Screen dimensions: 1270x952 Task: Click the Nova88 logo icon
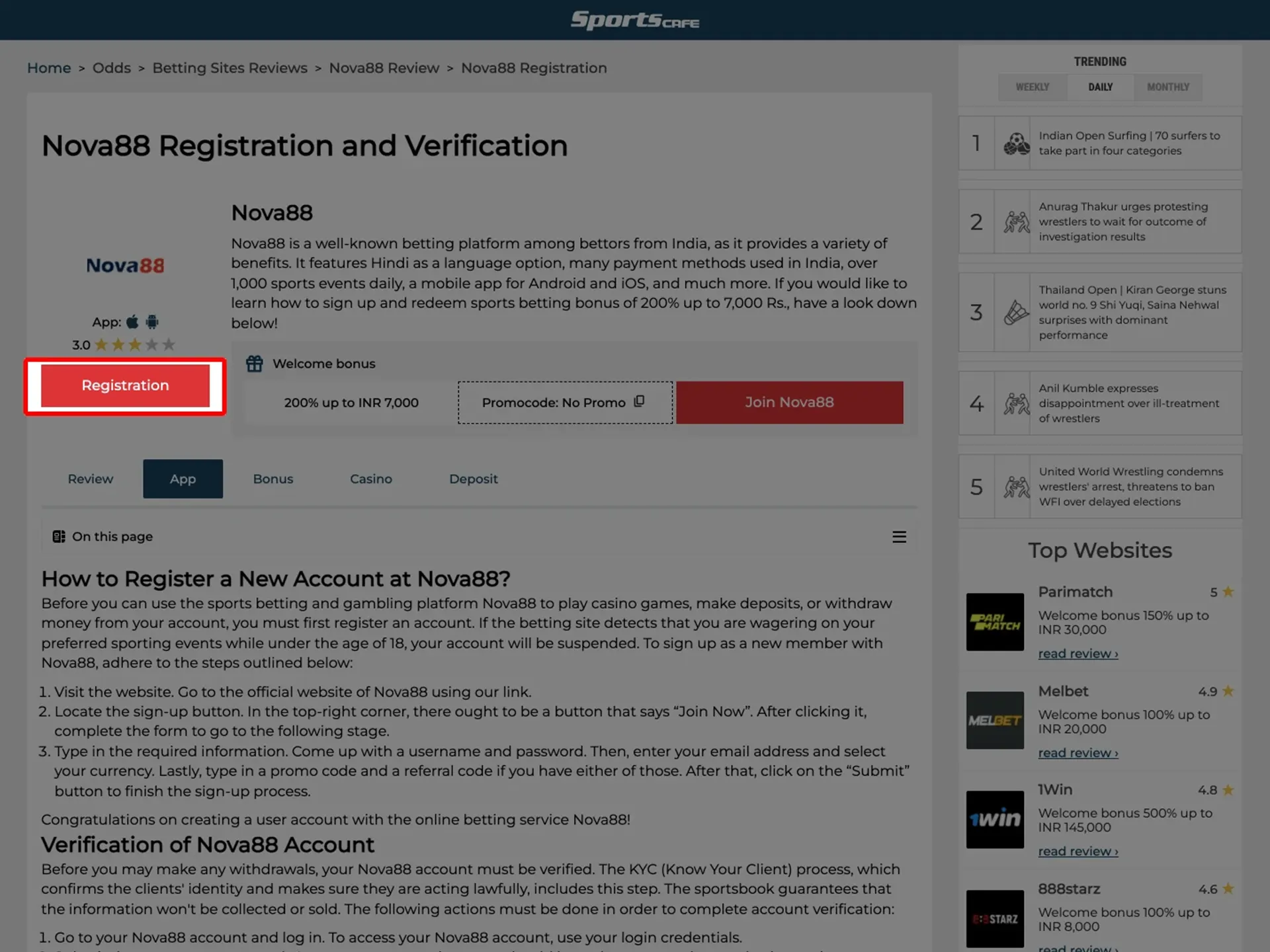[x=125, y=265]
